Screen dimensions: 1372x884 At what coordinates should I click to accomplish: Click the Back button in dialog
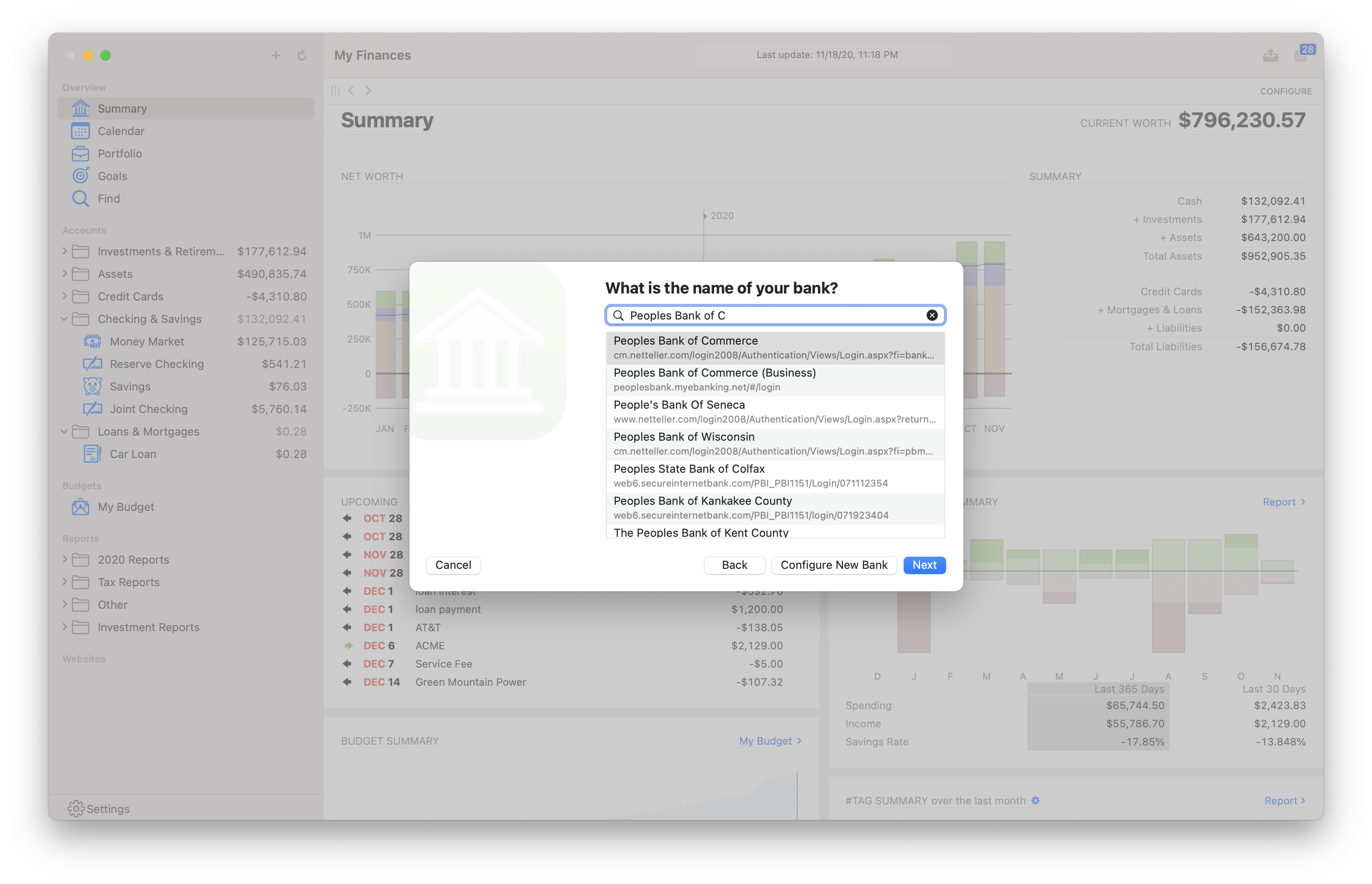[735, 565]
